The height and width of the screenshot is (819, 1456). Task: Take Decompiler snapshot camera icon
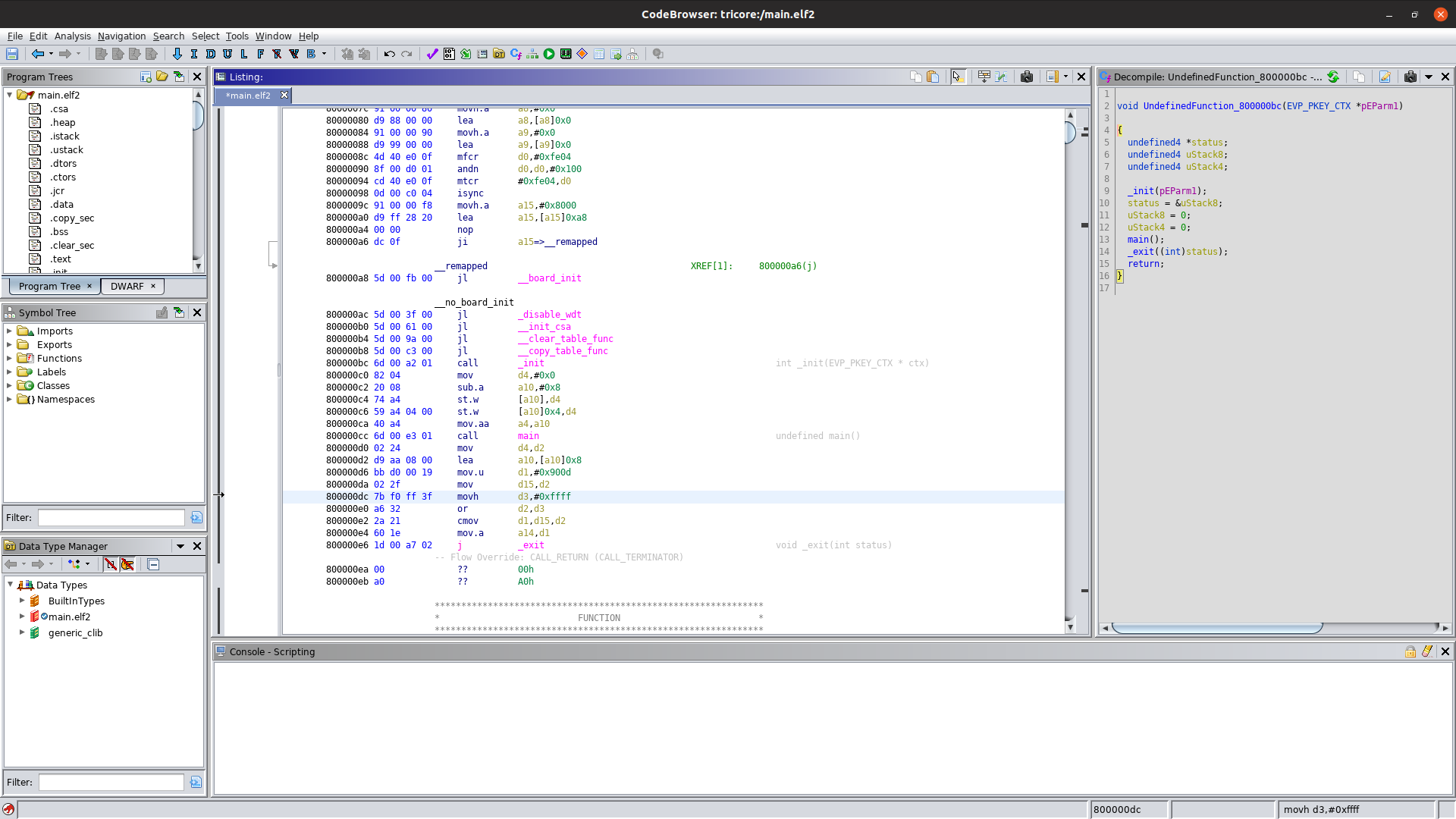(1410, 77)
